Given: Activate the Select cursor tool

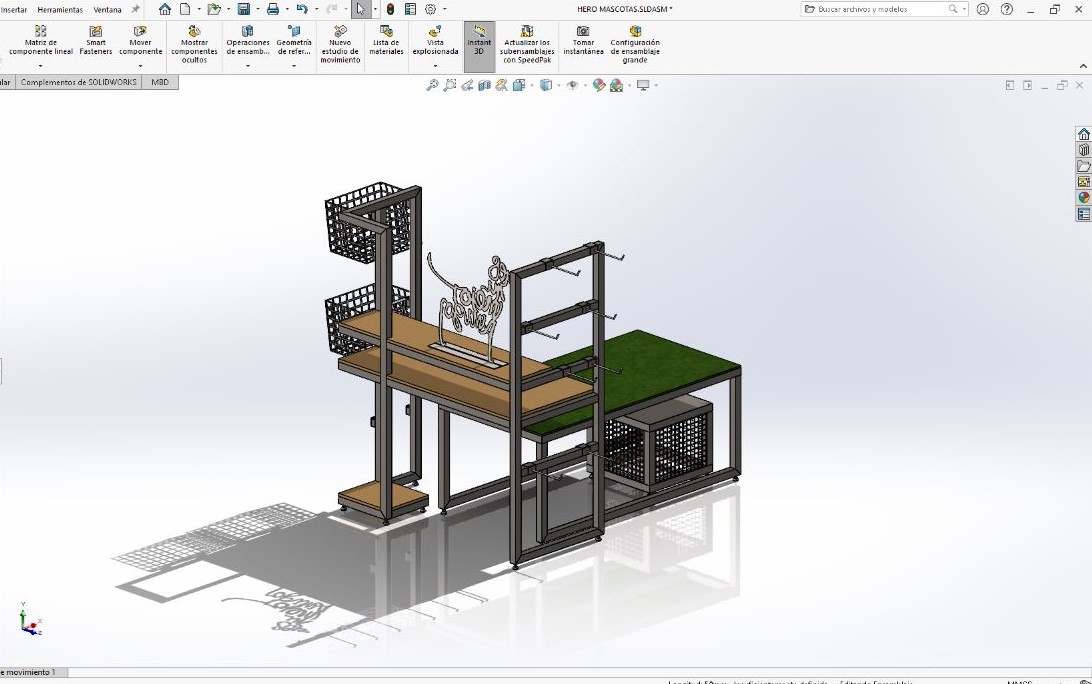Looking at the screenshot, I should [361, 9].
